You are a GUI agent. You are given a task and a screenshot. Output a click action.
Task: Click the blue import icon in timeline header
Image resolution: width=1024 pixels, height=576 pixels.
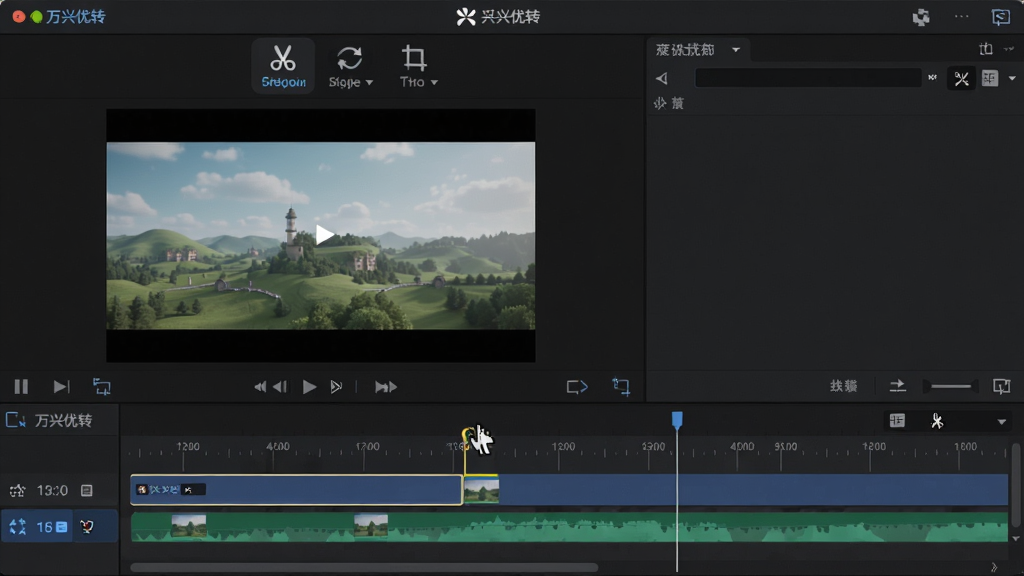click(15, 419)
